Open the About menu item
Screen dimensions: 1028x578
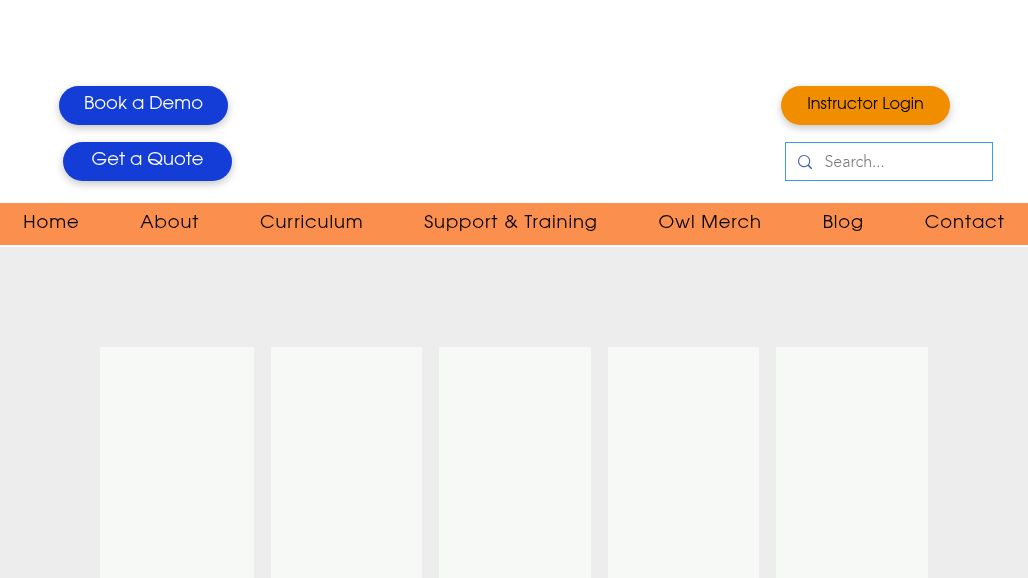[x=169, y=223]
